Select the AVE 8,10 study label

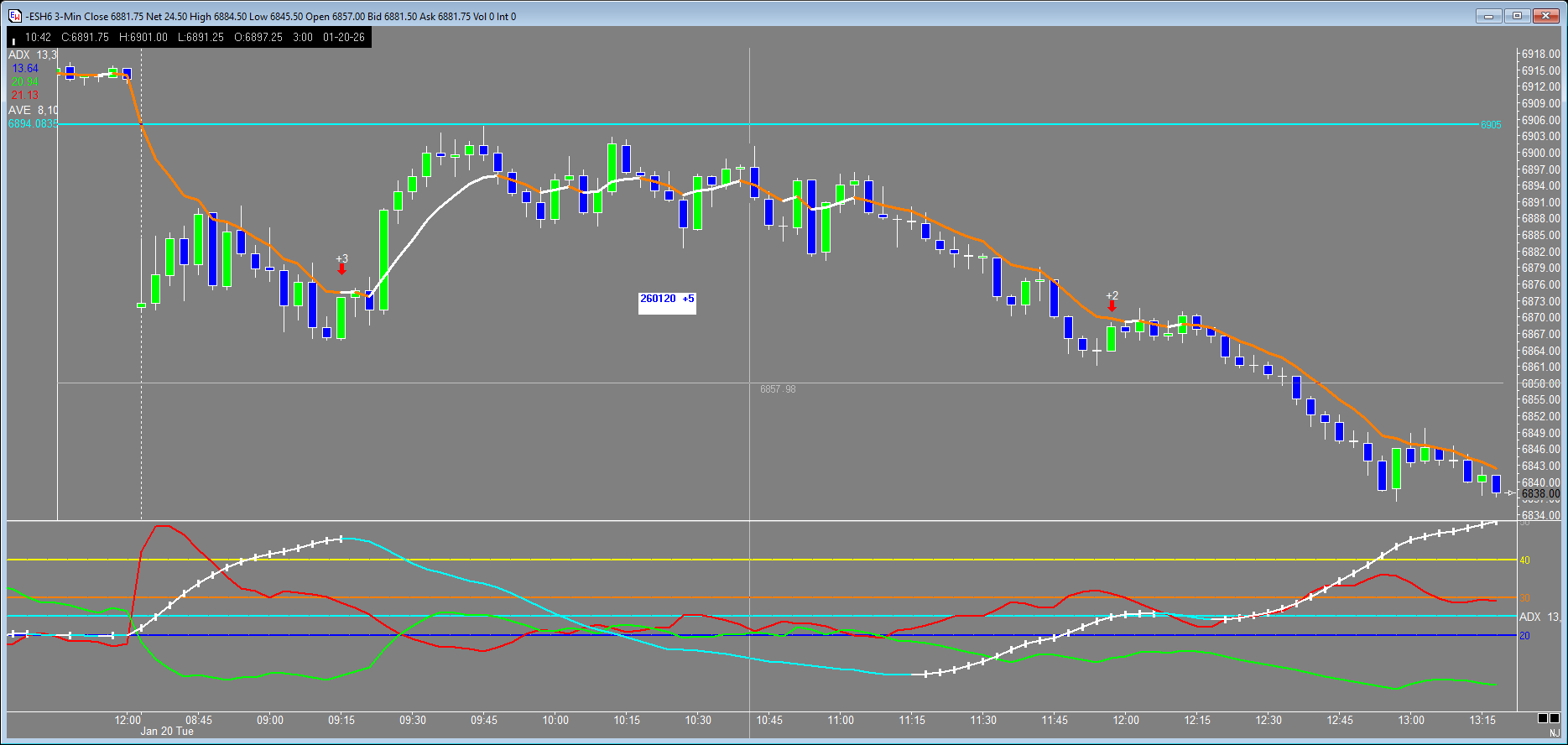33,110
